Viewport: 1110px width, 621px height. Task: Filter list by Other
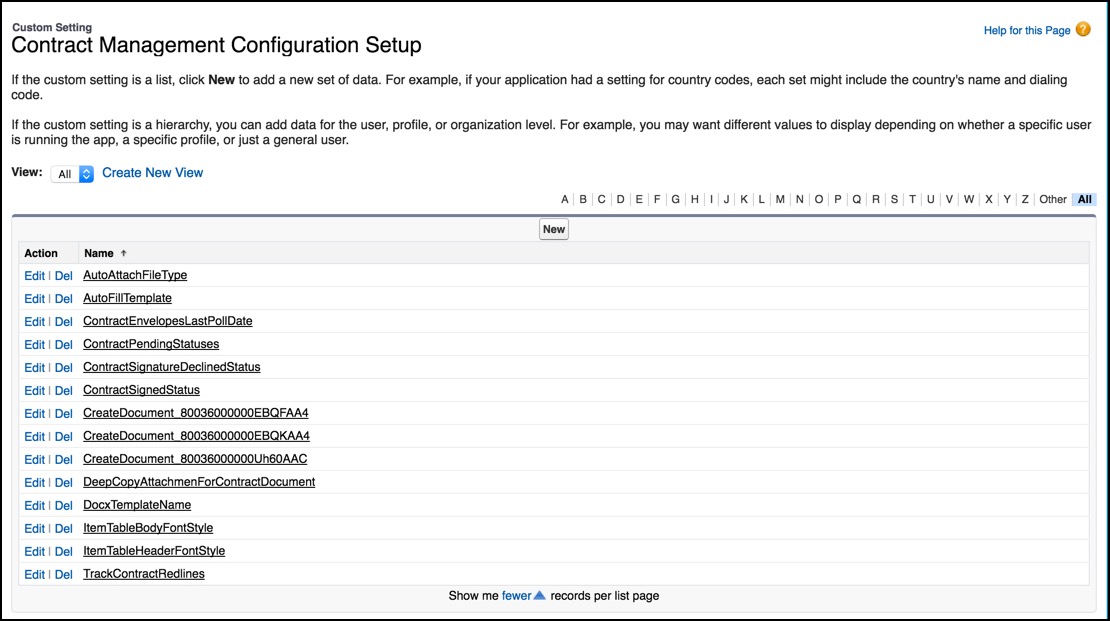1053,199
